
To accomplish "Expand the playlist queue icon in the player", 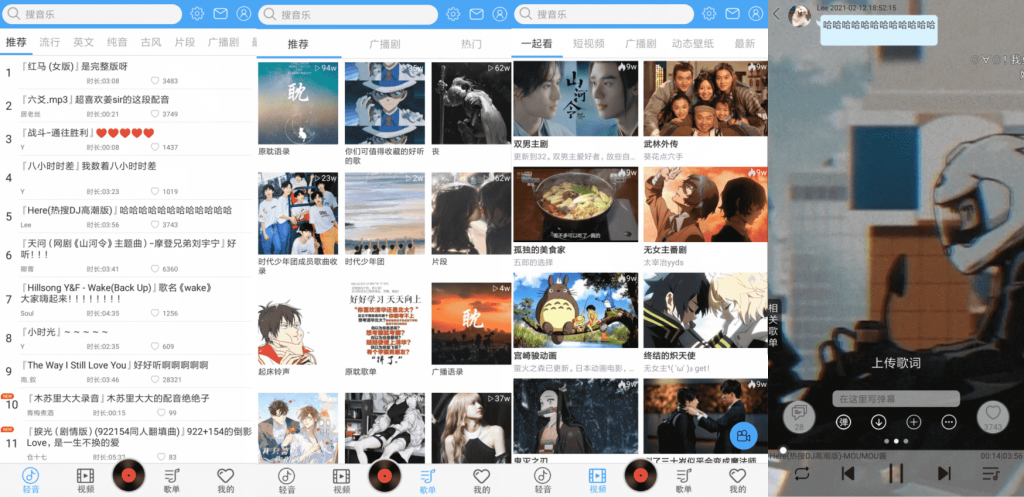I will [991, 473].
